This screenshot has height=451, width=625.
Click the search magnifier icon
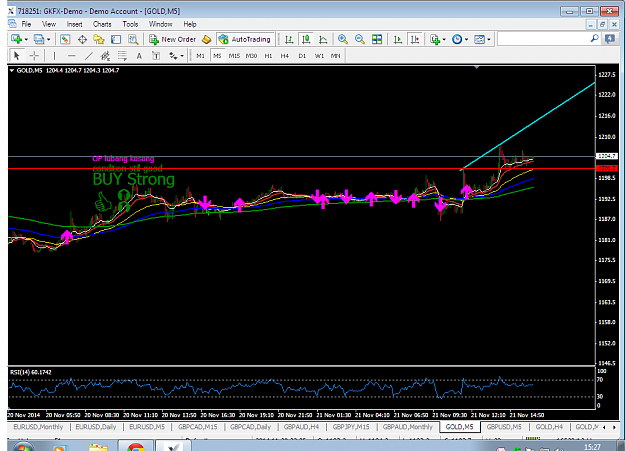pos(594,39)
